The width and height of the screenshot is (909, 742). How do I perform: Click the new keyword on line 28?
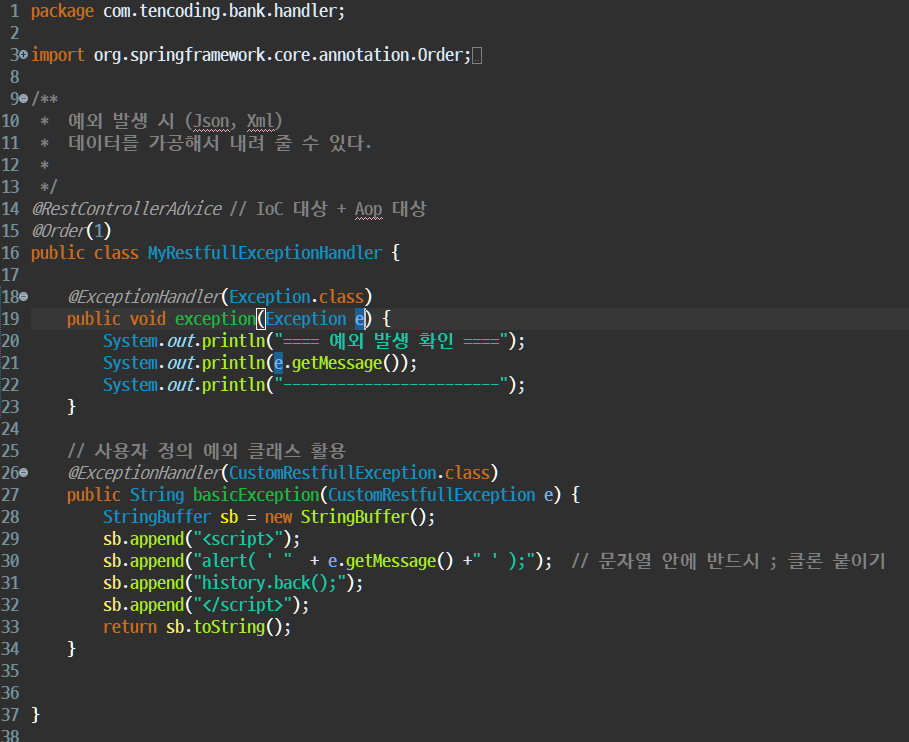tap(278, 517)
